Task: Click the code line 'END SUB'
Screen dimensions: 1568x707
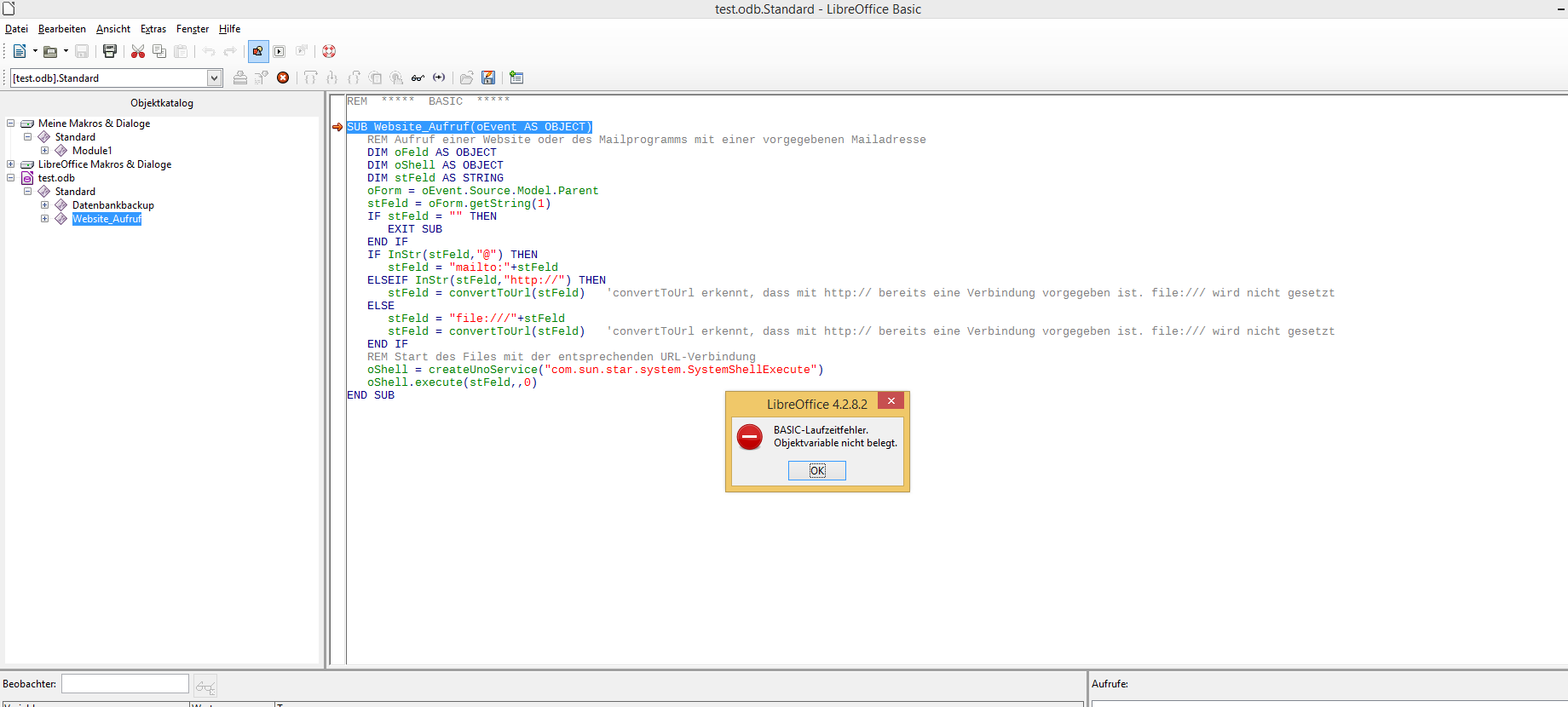Action: (x=371, y=395)
